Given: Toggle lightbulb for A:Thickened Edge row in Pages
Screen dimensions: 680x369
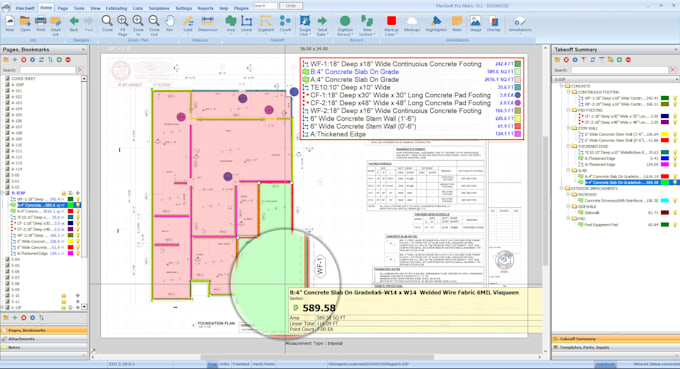Looking at the screenshot, I should [78, 254].
